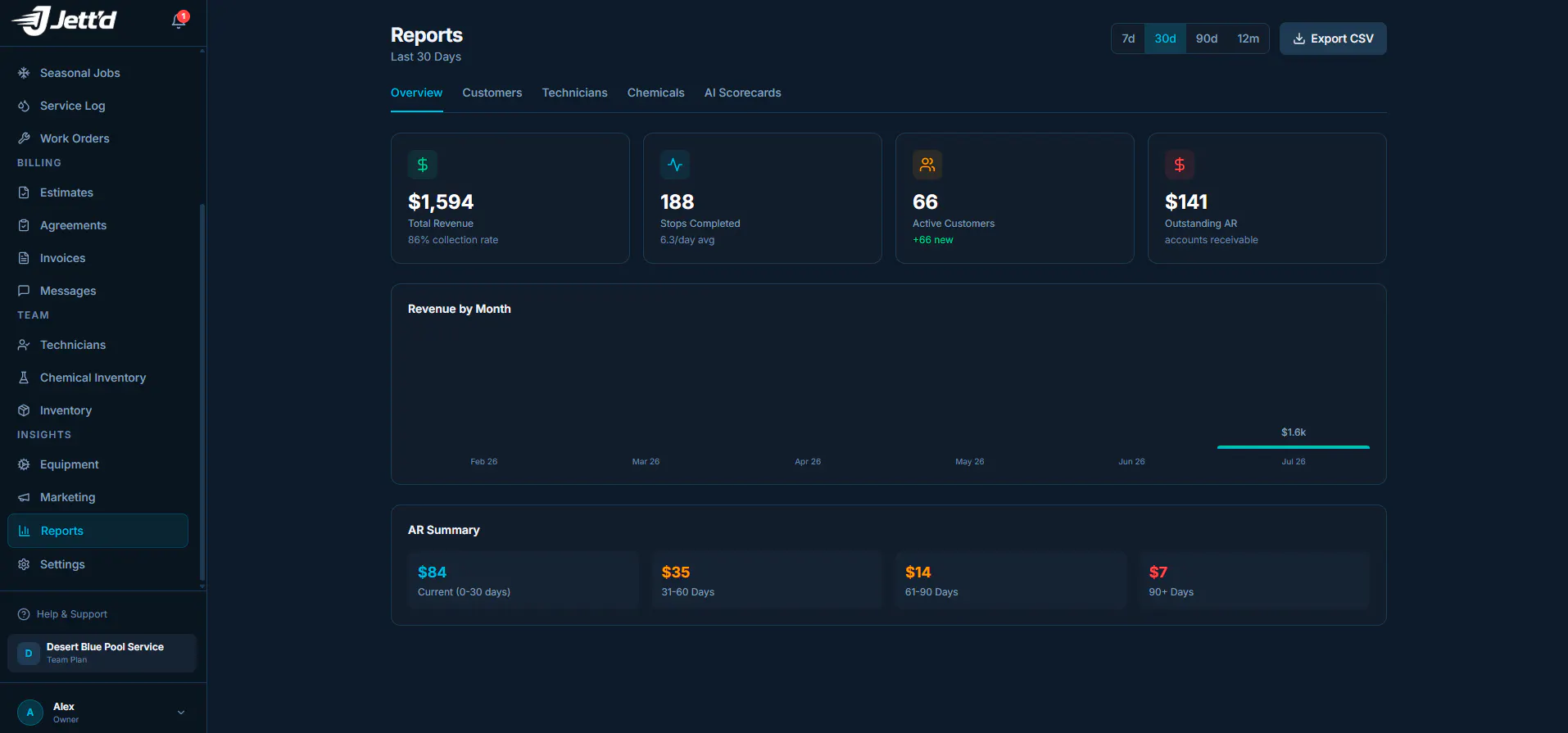
Task: Go to Work Orders page
Action: pyautogui.click(x=97, y=138)
